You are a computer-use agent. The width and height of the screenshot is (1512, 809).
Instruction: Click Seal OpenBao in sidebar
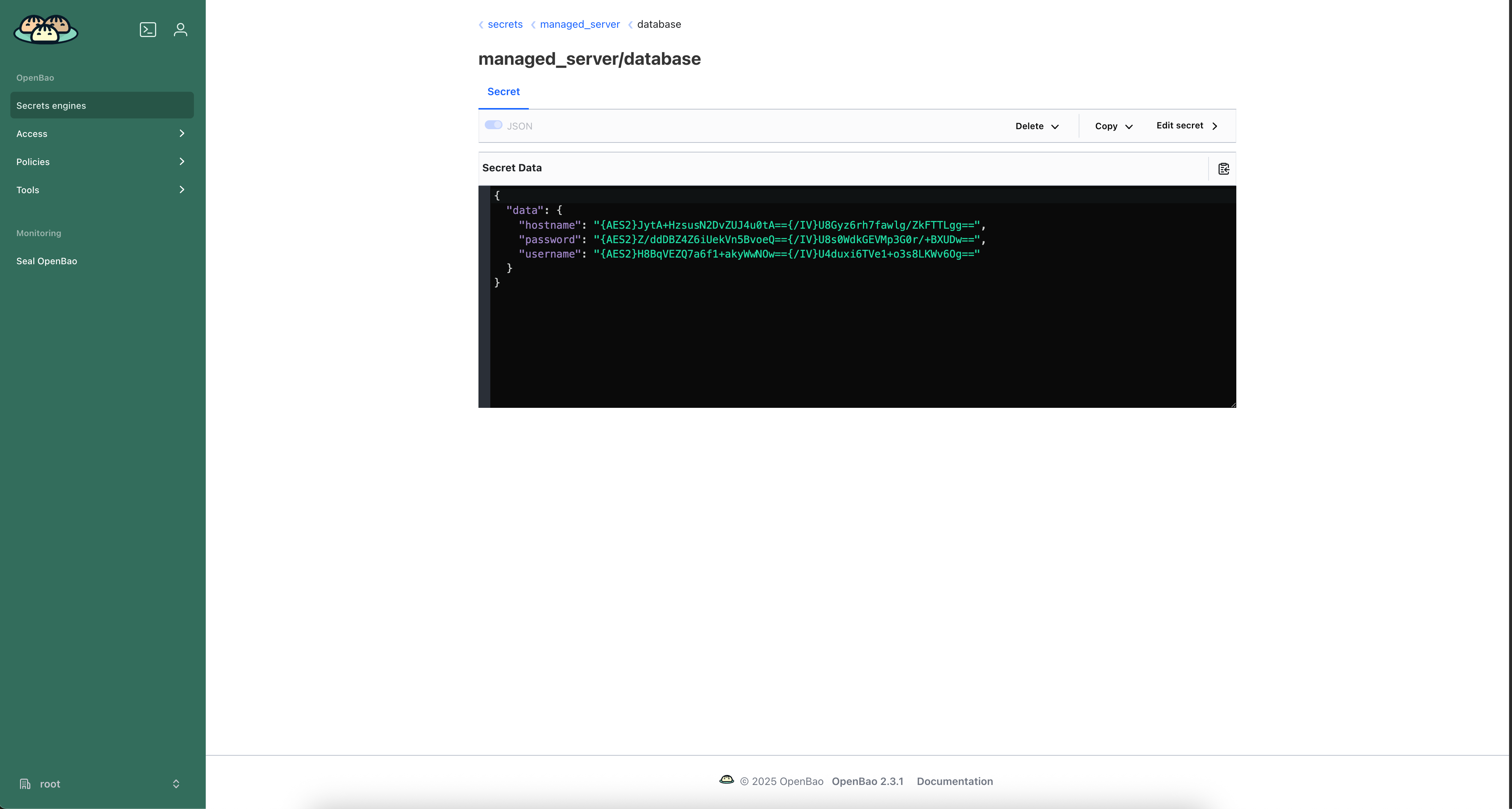[x=46, y=261]
